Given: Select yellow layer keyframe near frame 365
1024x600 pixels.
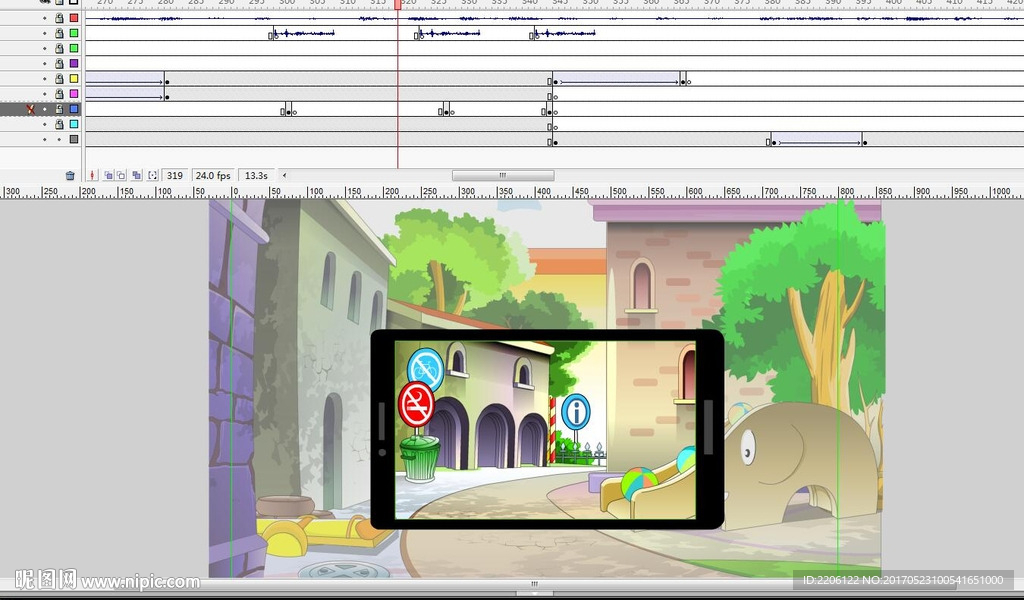Looking at the screenshot, I should (x=683, y=81).
